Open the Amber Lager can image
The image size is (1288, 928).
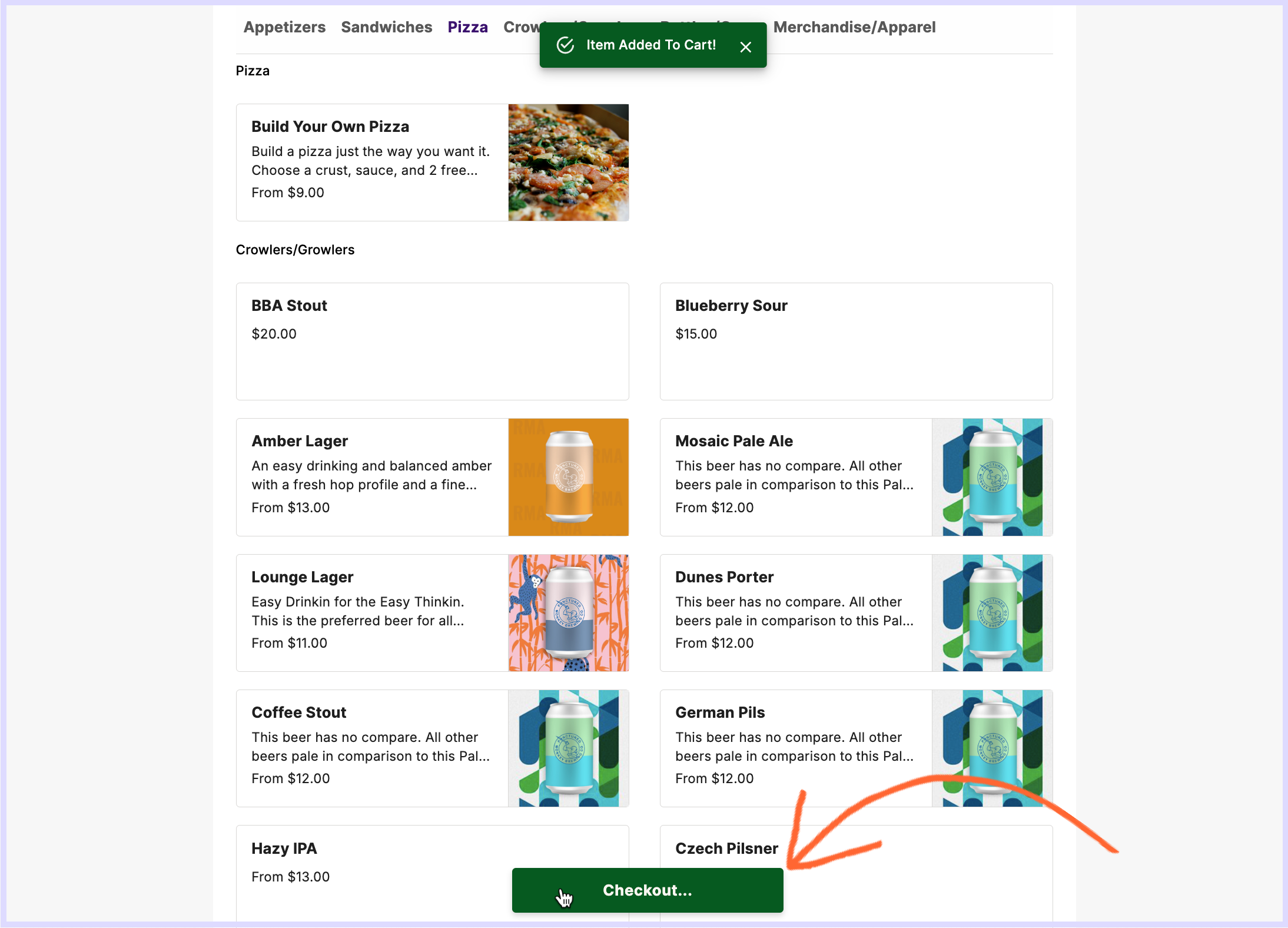pyautogui.click(x=568, y=477)
